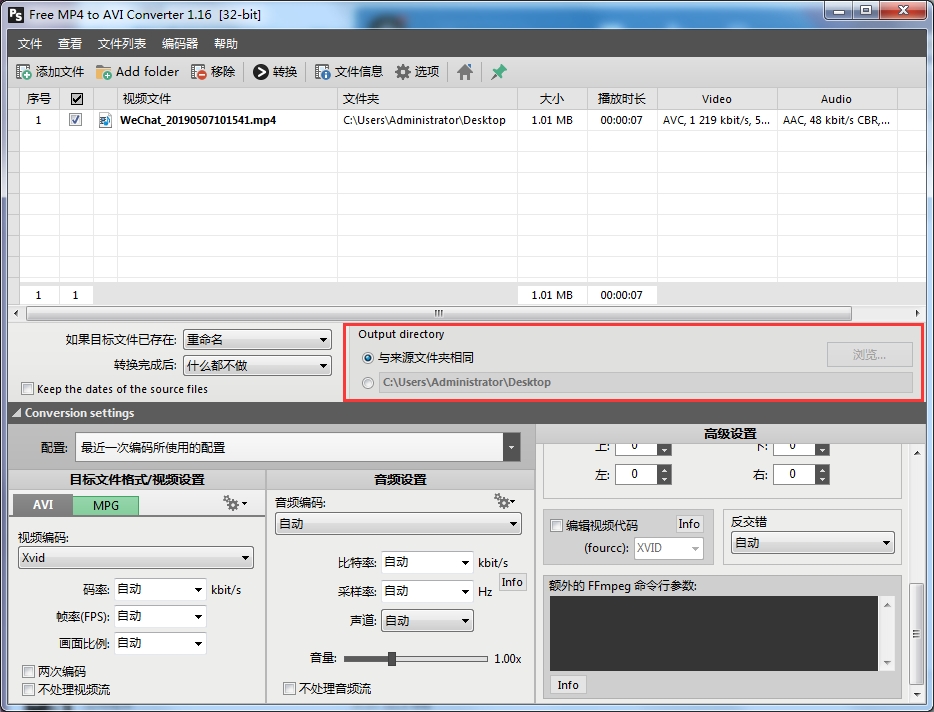Open 文件信息 (file info) from the toolbar
Image resolution: width=934 pixels, height=712 pixels.
323,72
